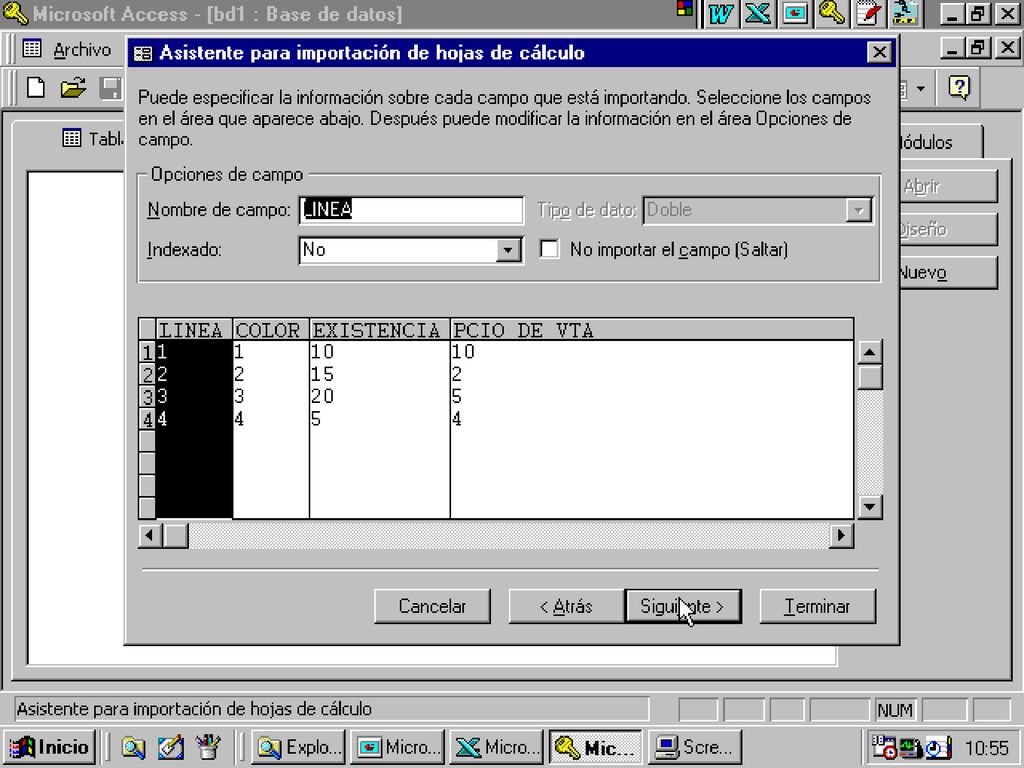Close the import wizard dialog
The image size is (1024, 768).
pyautogui.click(x=878, y=53)
